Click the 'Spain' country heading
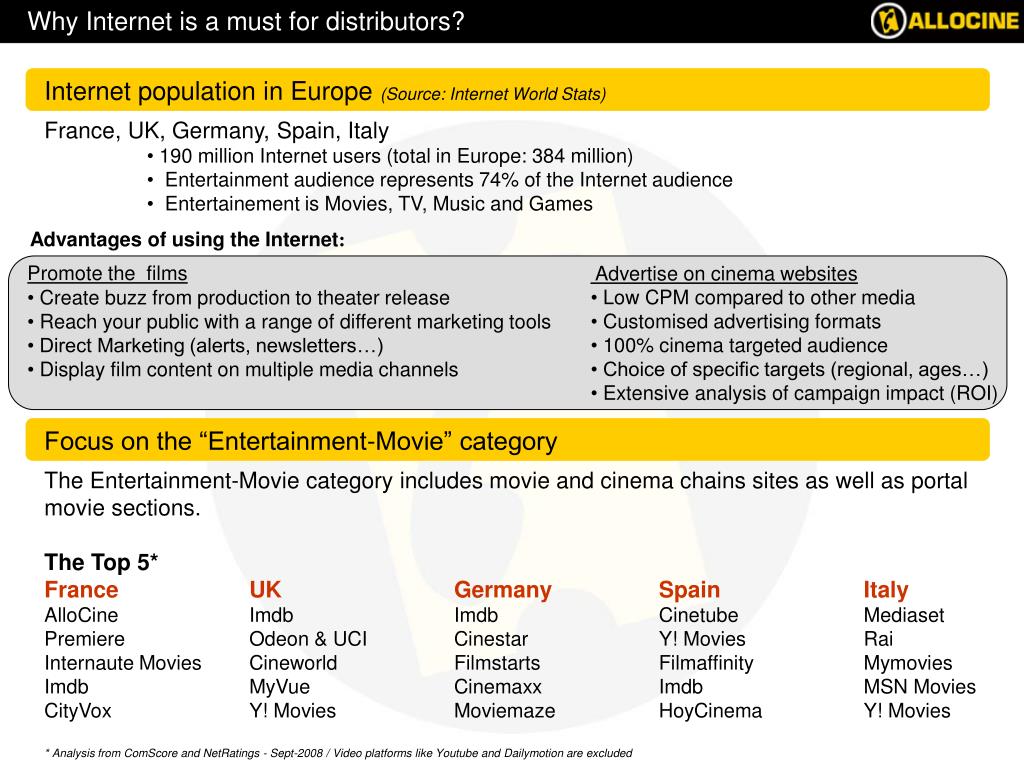The height and width of the screenshot is (768, 1024). pos(690,590)
